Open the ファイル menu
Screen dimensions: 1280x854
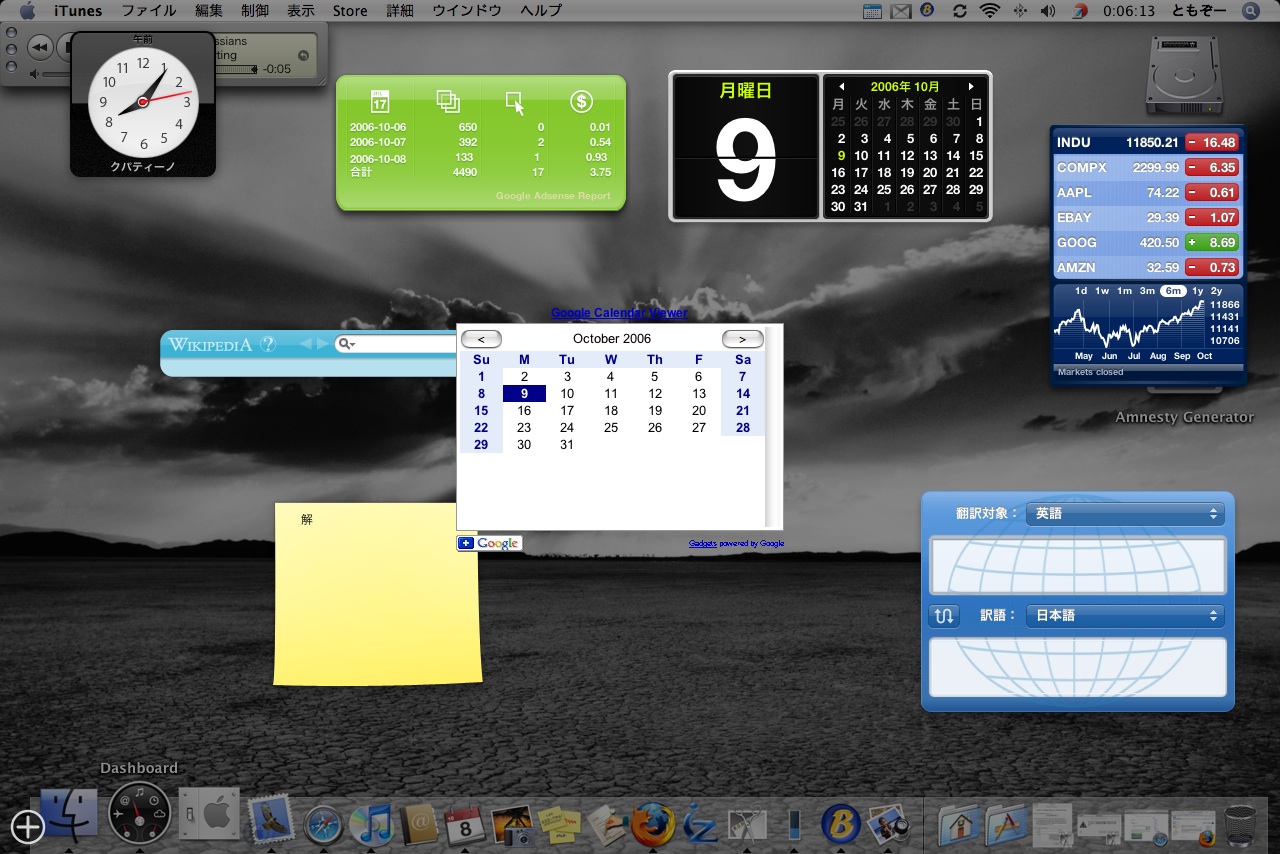point(148,11)
